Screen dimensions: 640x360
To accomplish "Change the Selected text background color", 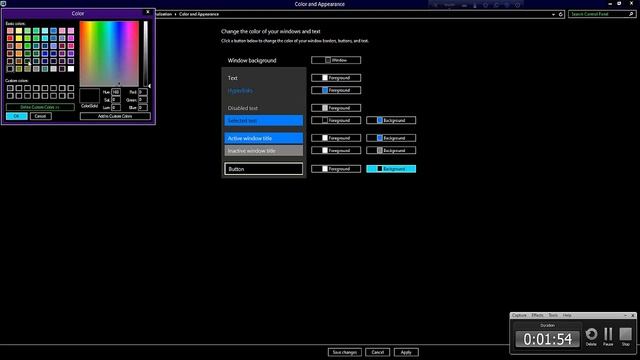I will (x=391, y=120).
